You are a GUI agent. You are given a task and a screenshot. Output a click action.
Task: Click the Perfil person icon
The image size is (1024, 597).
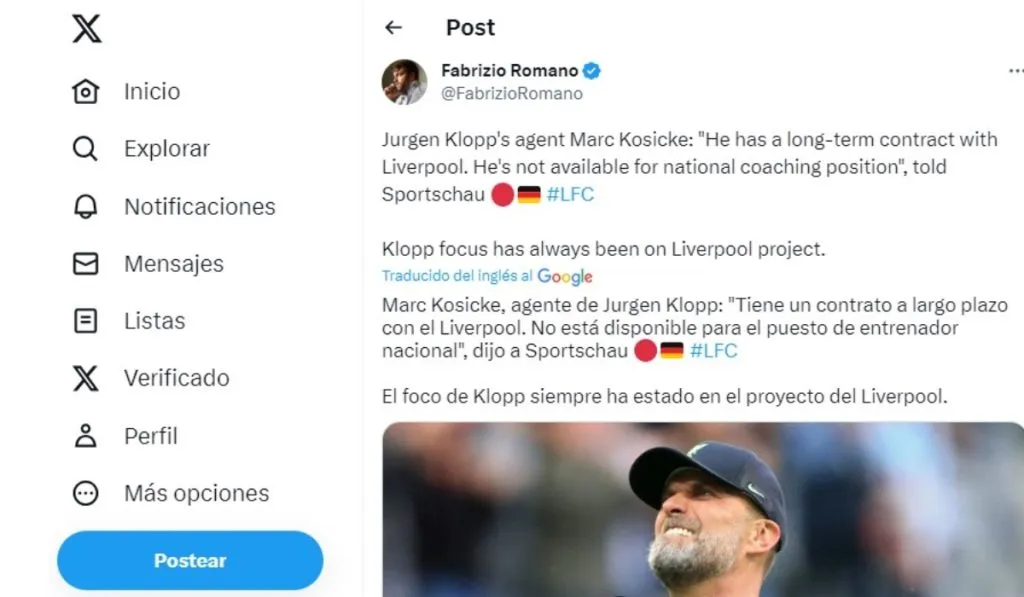click(x=86, y=436)
